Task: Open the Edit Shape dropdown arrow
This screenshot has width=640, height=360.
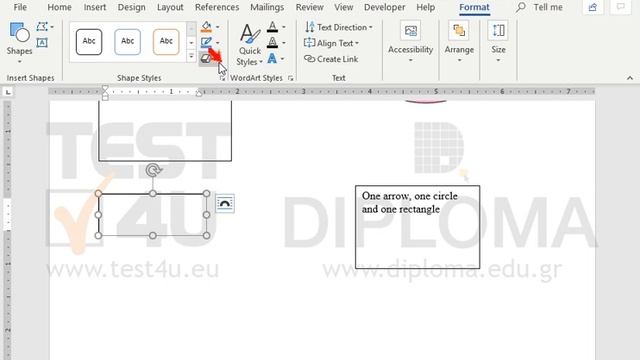Action: pyautogui.click(x=52, y=27)
